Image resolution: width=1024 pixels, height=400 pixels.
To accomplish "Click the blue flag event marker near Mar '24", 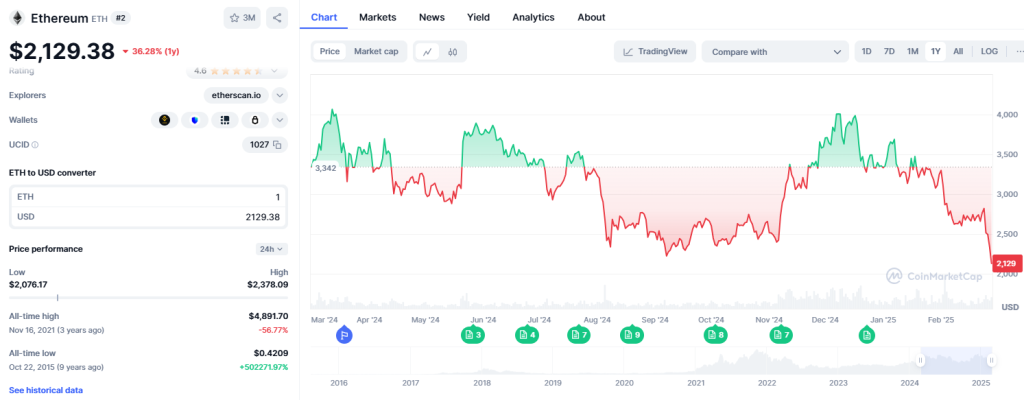I will tap(344, 334).
